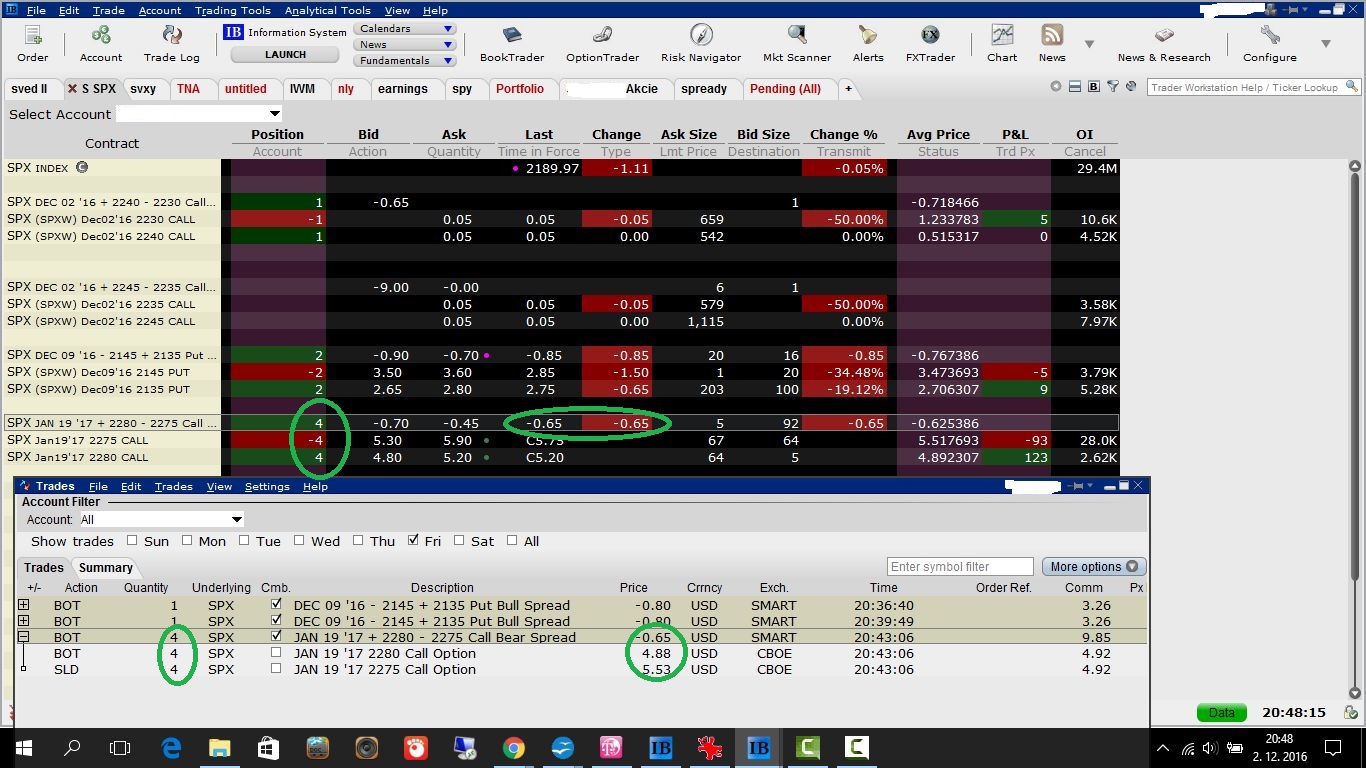Check the Wed box in Show trades
This screenshot has height=768, width=1366.
(x=298, y=541)
